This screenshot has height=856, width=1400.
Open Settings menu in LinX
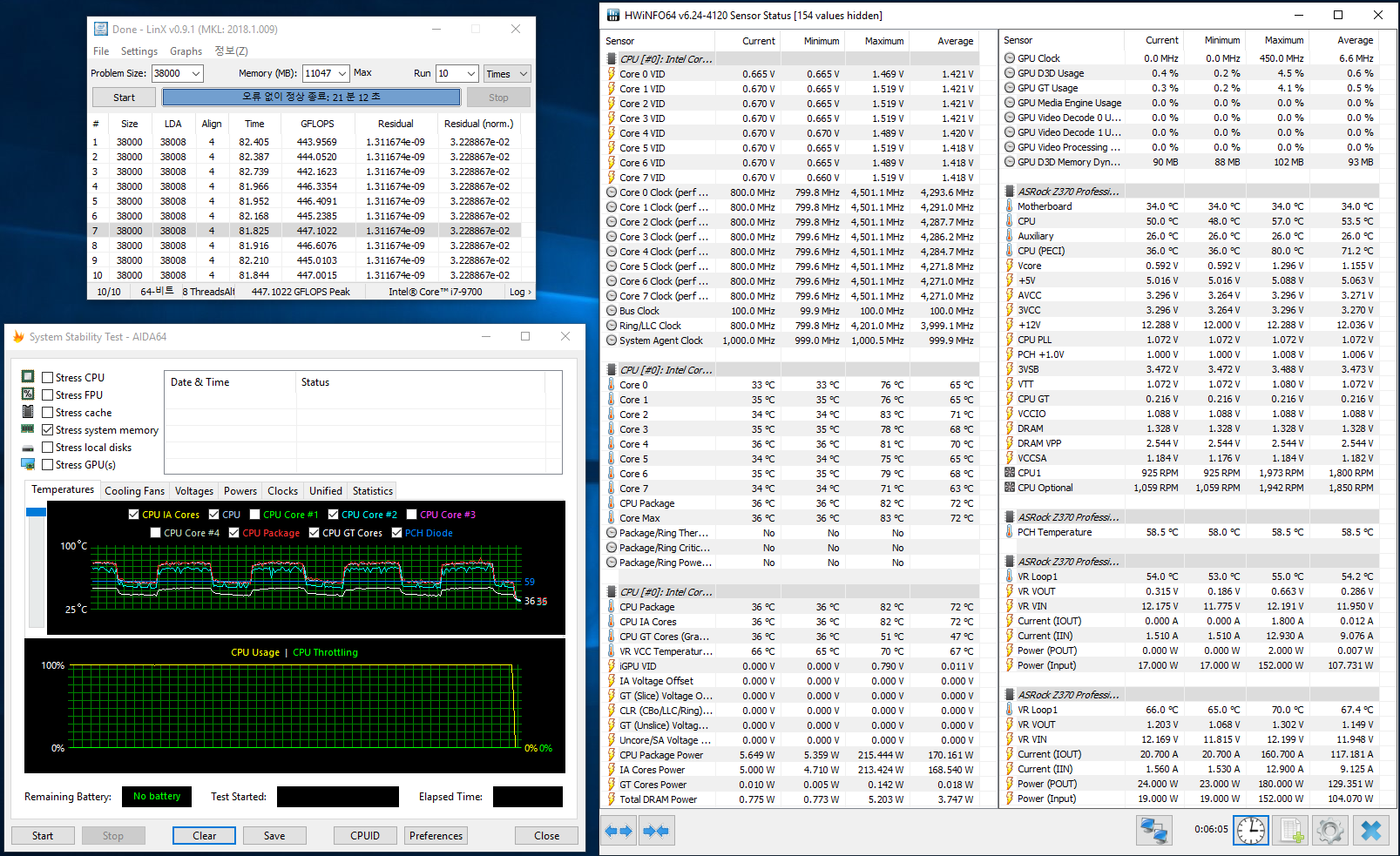[139, 51]
